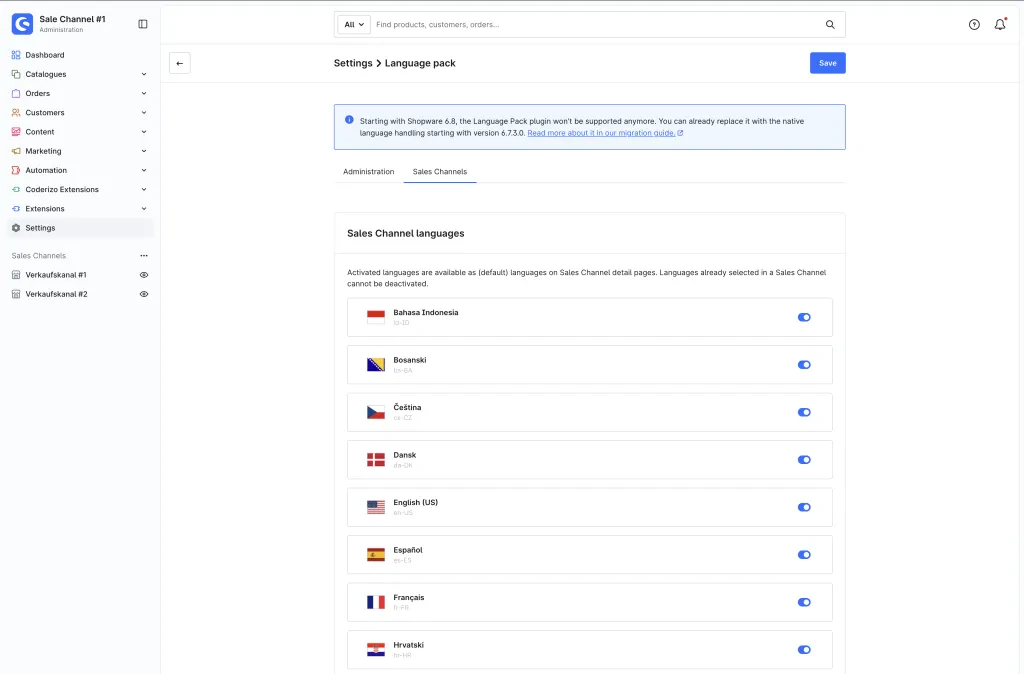Expand the Customers menu chevron
1024x674 pixels.
tap(144, 112)
